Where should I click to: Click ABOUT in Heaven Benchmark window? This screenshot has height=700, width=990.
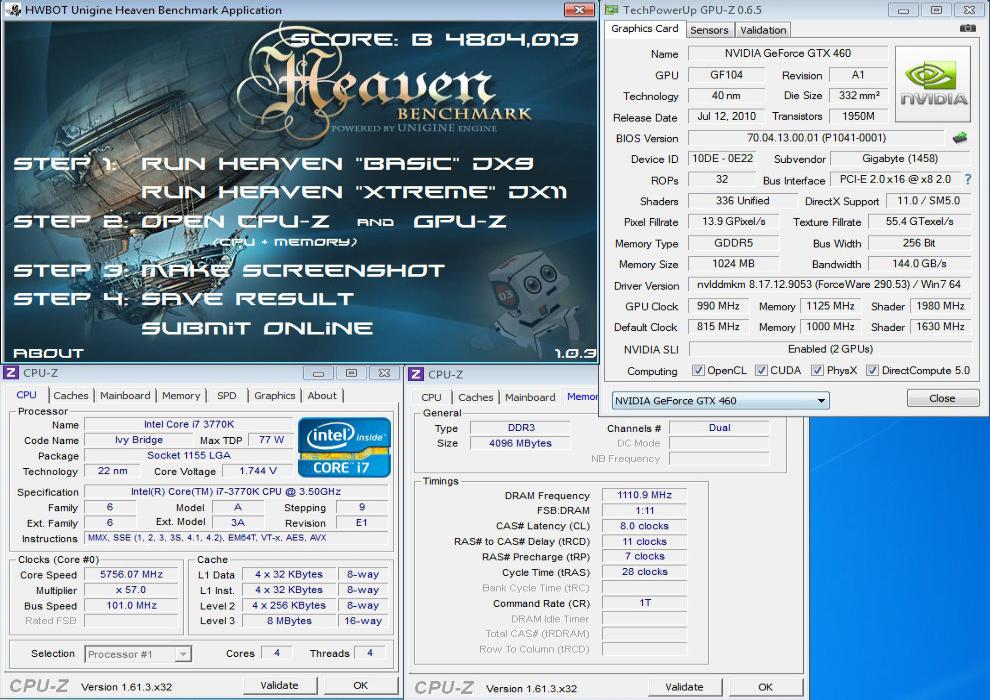48,353
